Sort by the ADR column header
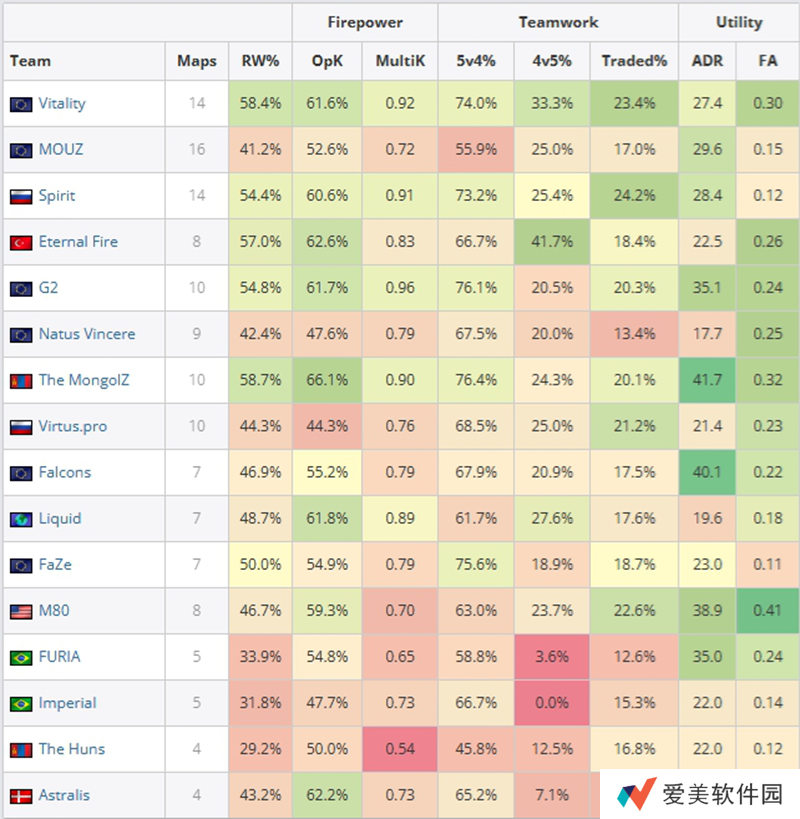The height and width of the screenshot is (819, 800). (x=707, y=61)
